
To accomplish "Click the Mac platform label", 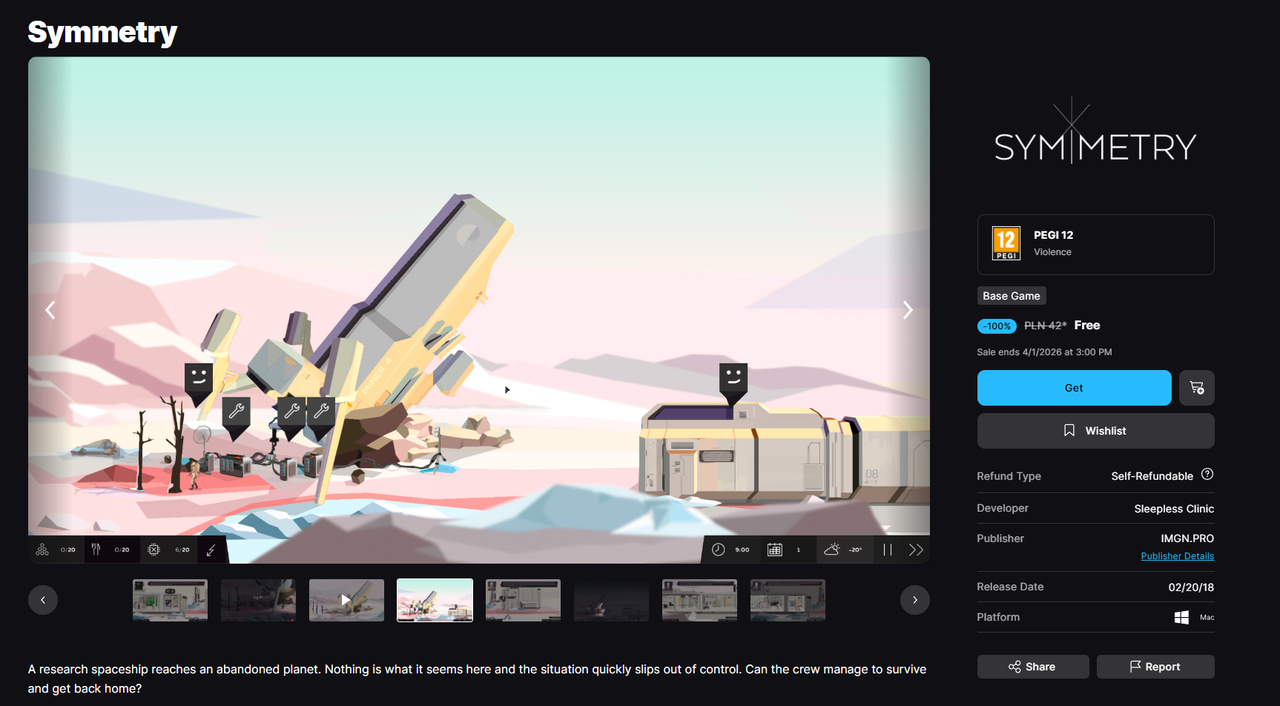I will point(1207,618).
